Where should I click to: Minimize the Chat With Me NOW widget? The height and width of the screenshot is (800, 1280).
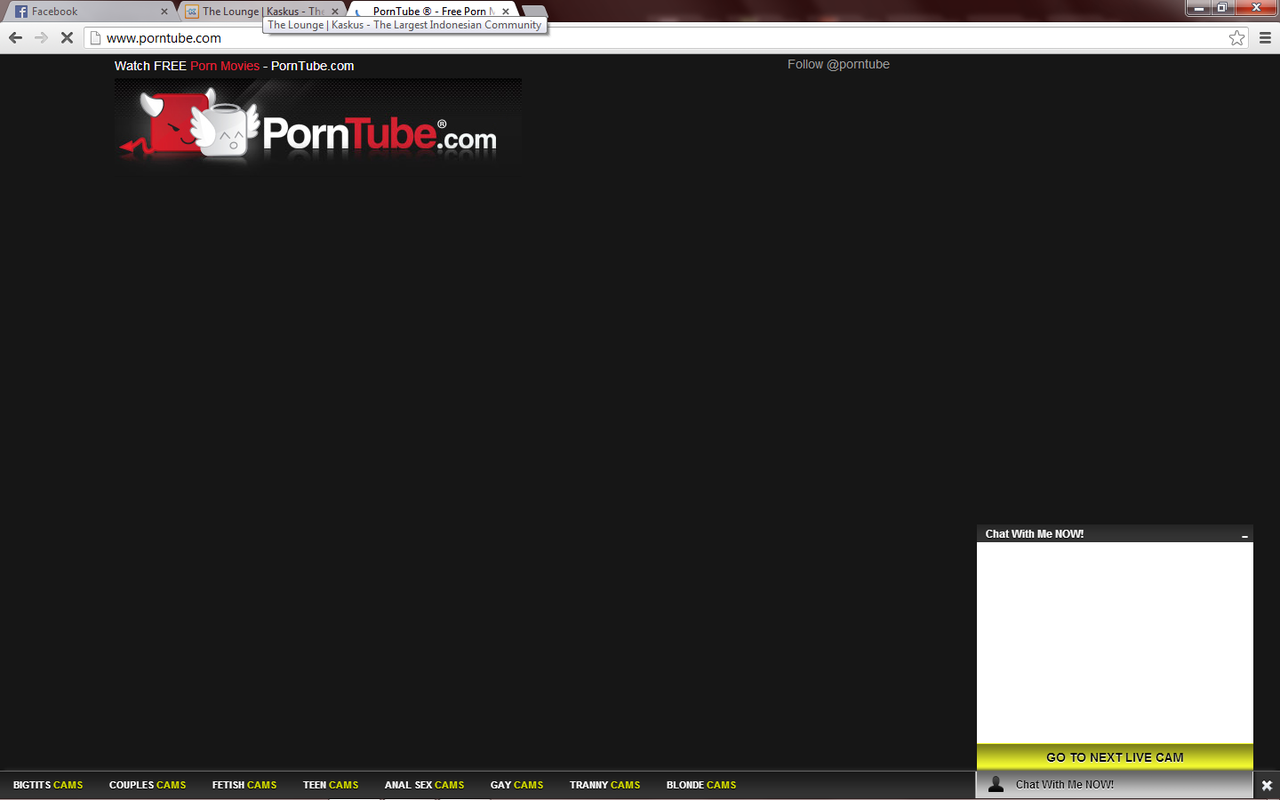(1245, 535)
